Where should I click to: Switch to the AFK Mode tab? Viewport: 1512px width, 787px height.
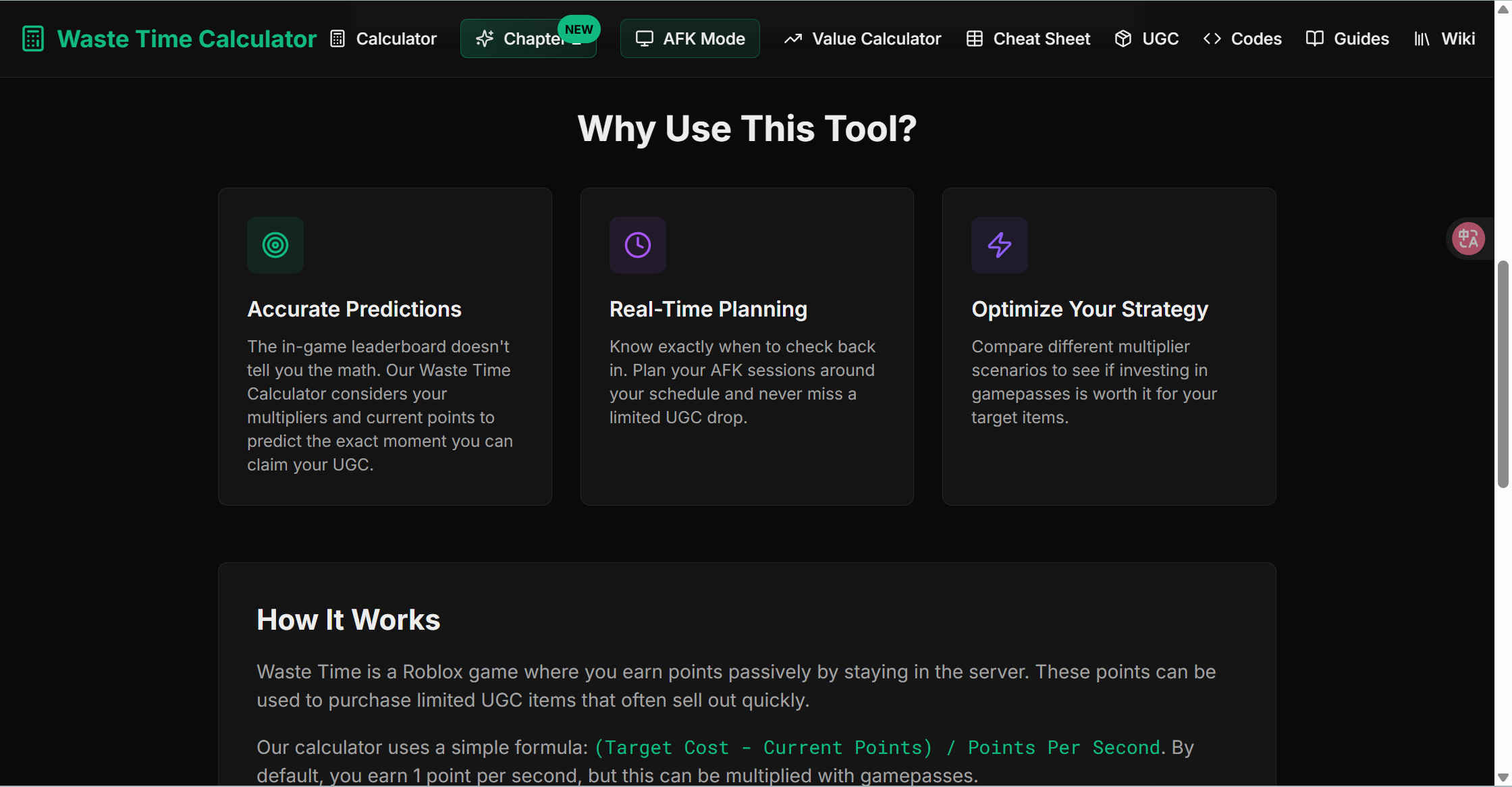point(689,38)
